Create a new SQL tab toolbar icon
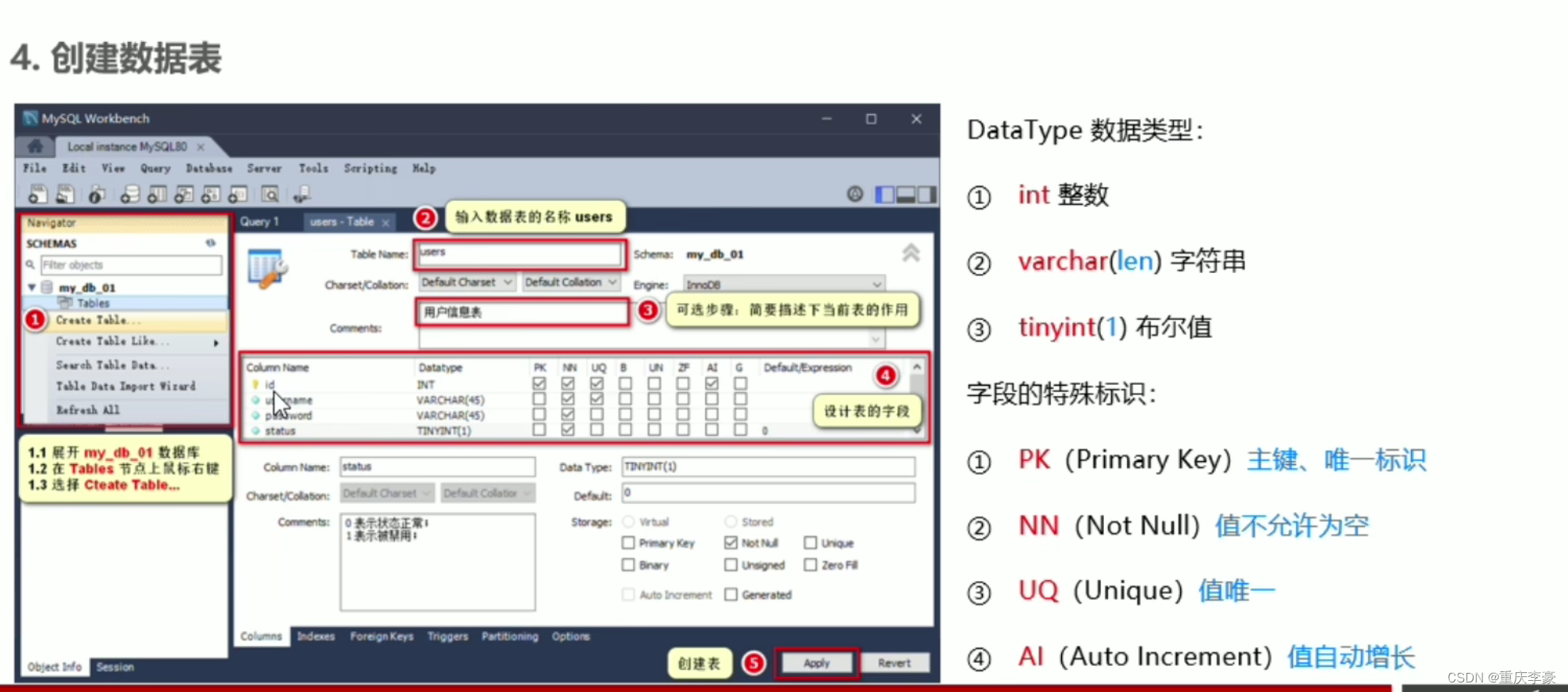 [x=37, y=194]
